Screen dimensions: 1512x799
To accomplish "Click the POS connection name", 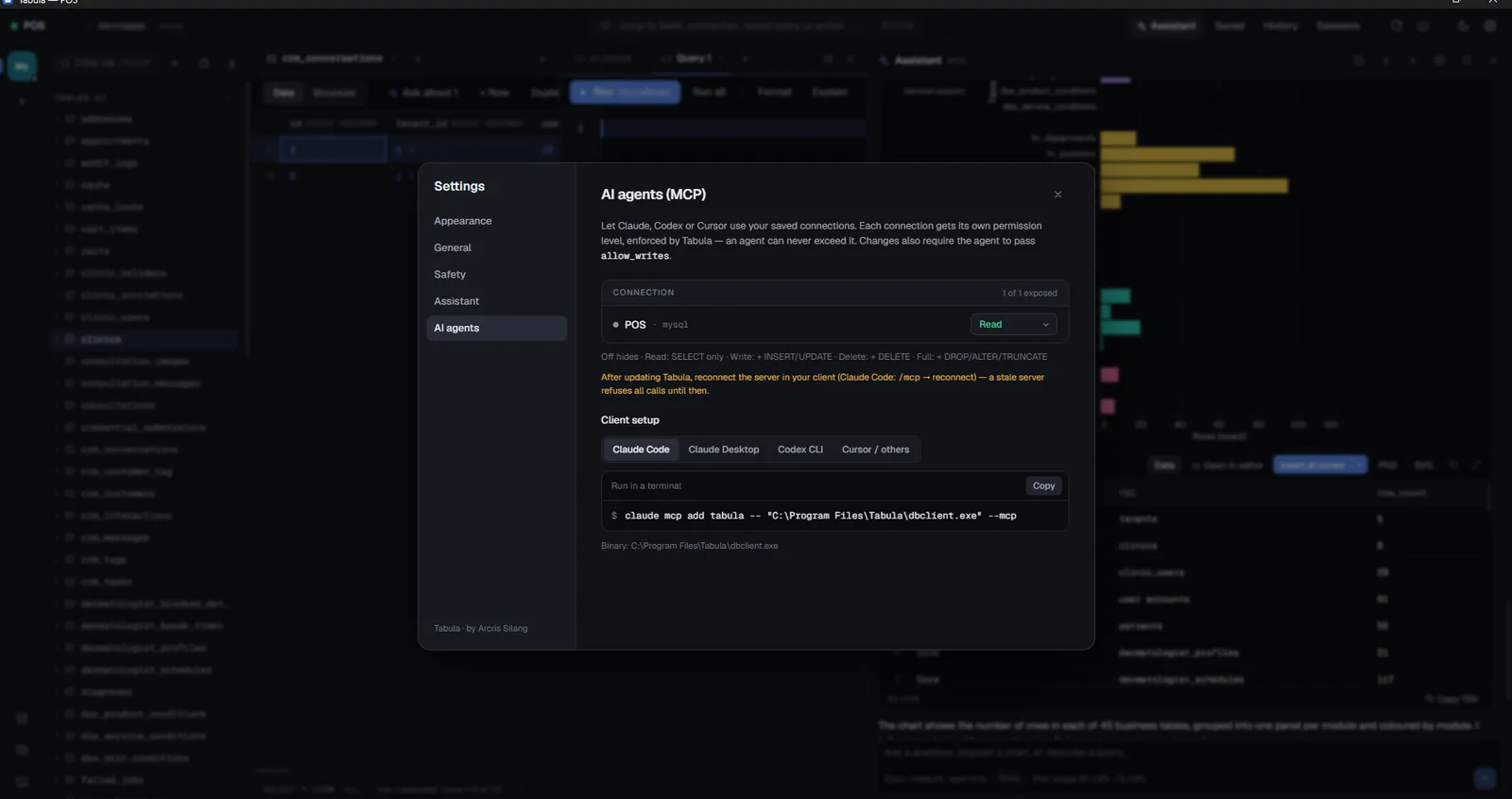I will [x=635, y=325].
